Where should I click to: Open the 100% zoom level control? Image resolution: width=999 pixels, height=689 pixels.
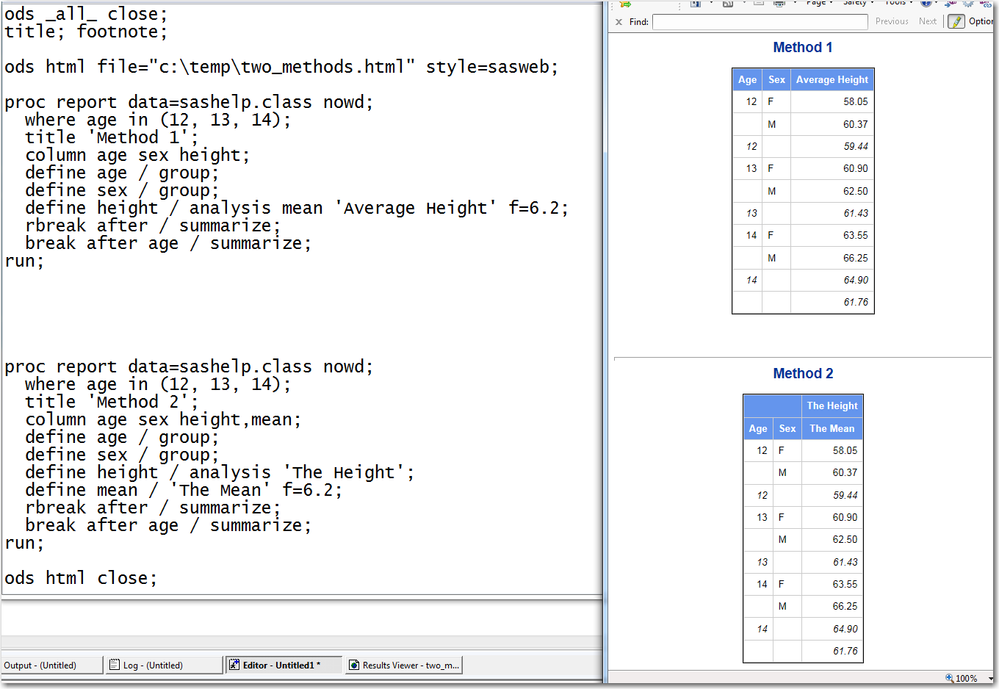pyautogui.click(x=968, y=678)
